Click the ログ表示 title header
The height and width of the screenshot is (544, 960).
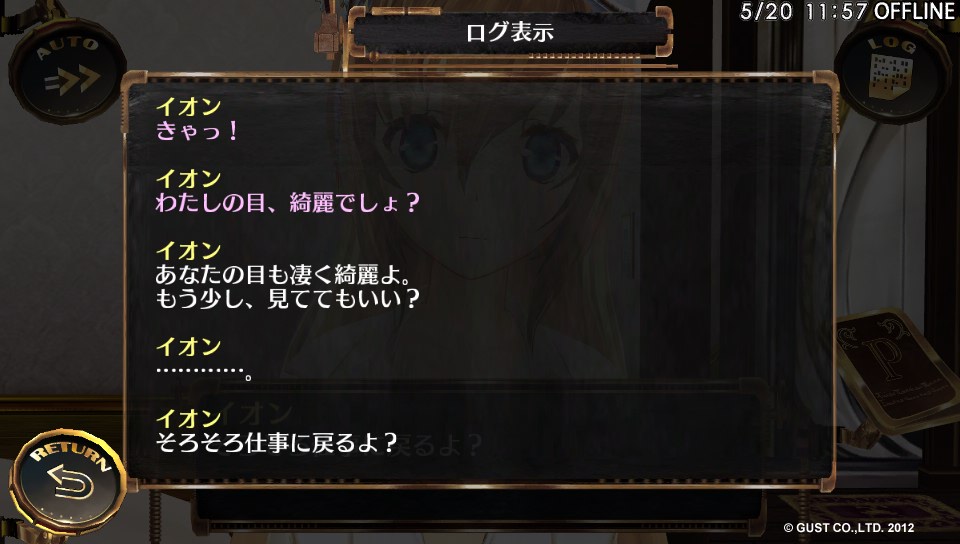pyautogui.click(x=510, y=32)
